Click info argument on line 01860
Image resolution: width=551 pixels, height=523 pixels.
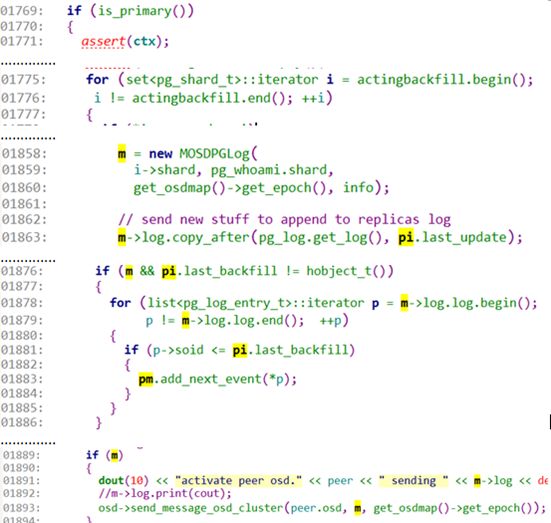(x=358, y=187)
